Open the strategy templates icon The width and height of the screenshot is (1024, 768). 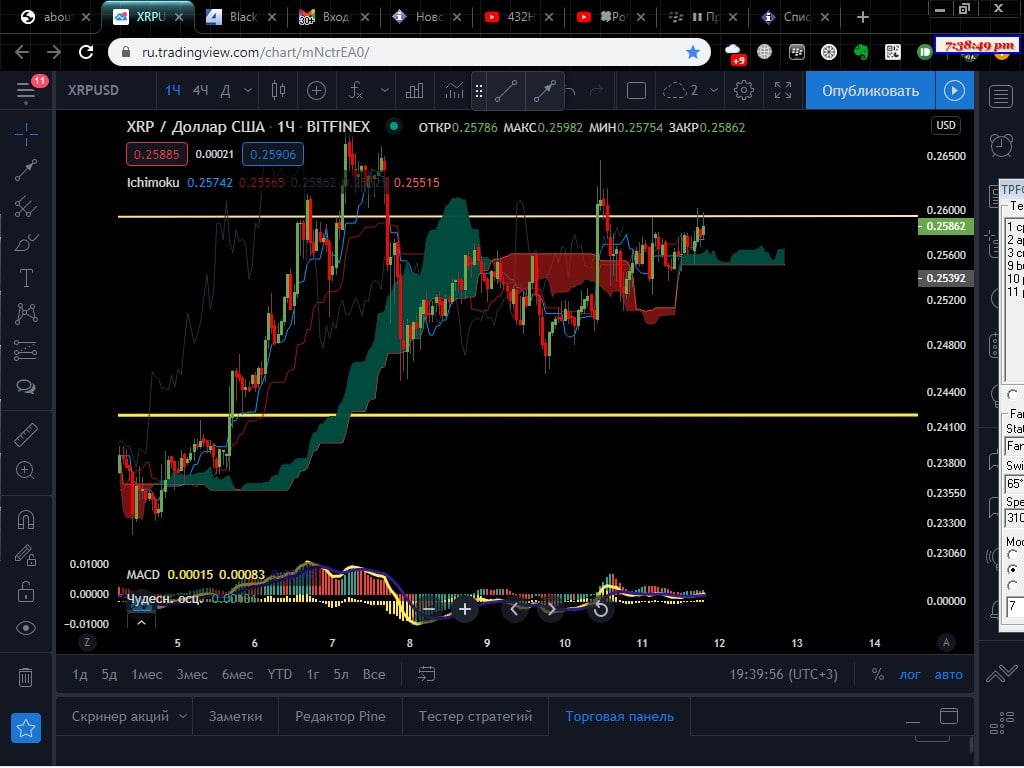[454, 90]
